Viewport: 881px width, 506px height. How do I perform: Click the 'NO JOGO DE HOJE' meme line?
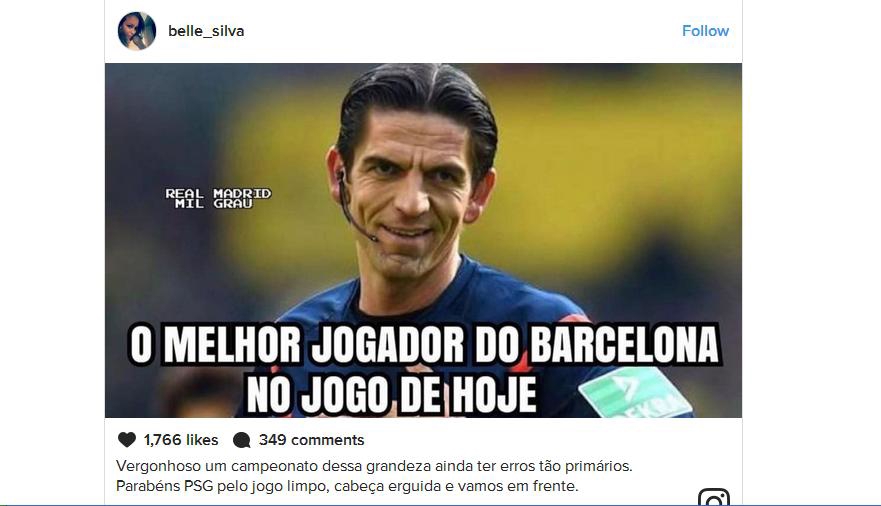391,394
